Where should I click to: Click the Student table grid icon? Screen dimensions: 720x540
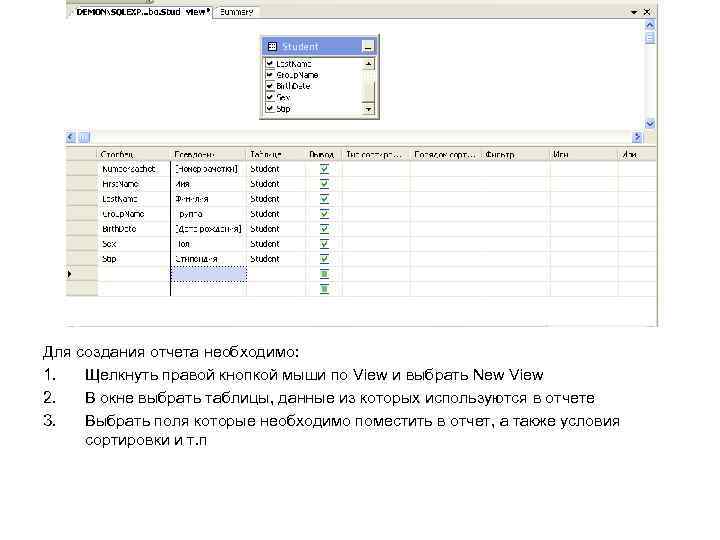tap(272, 46)
